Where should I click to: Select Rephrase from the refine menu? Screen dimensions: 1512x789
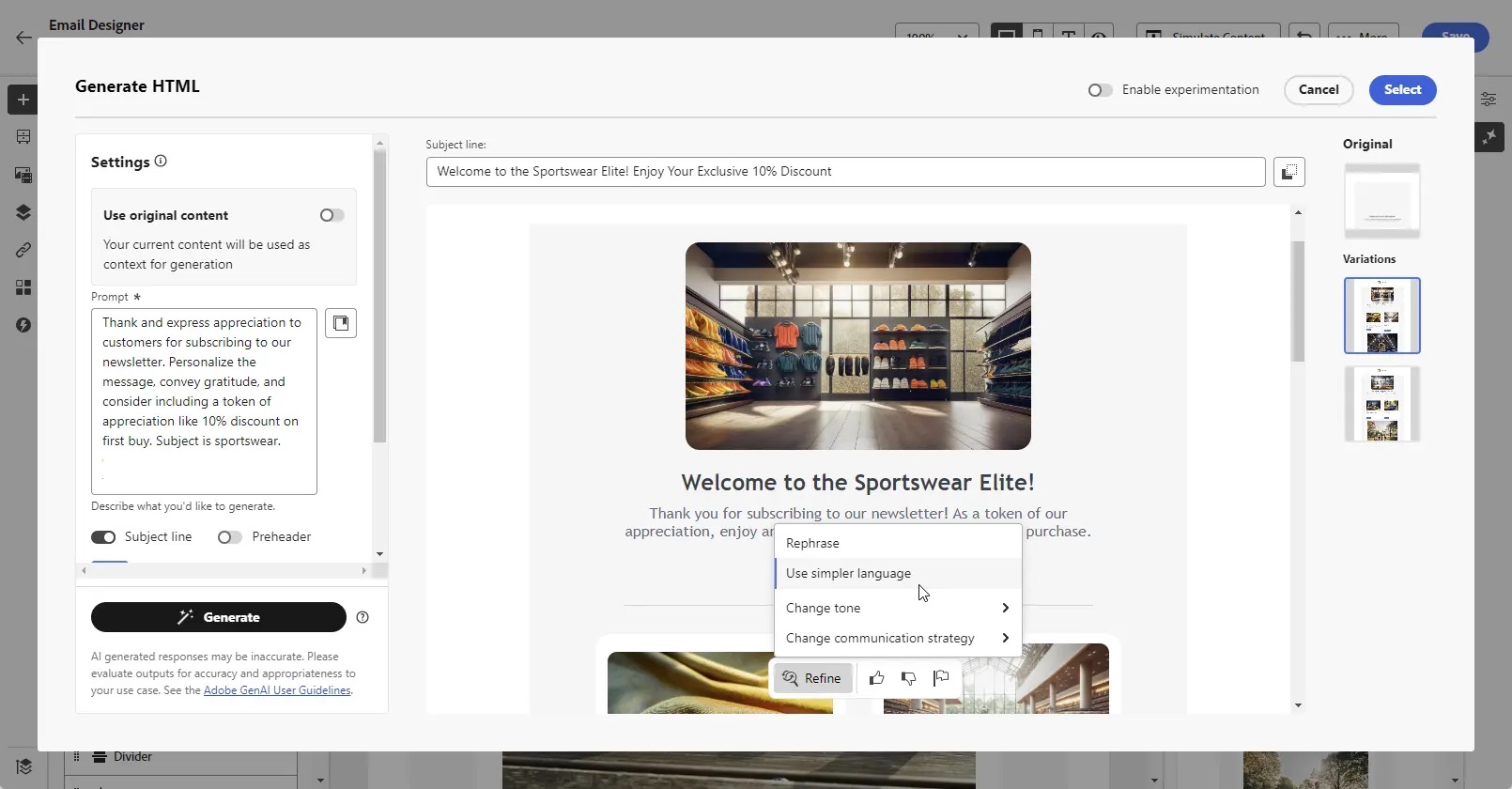[x=898, y=543]
